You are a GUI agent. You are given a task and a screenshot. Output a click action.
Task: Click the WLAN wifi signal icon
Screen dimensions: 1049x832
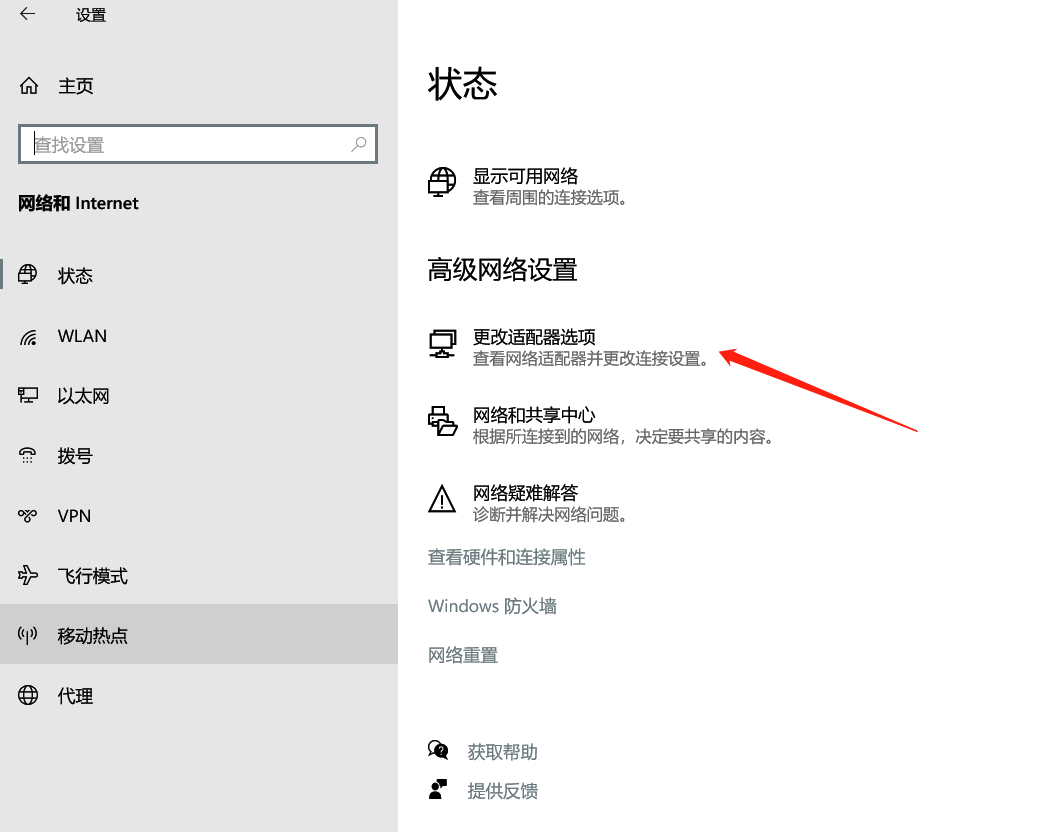point(28,336)
